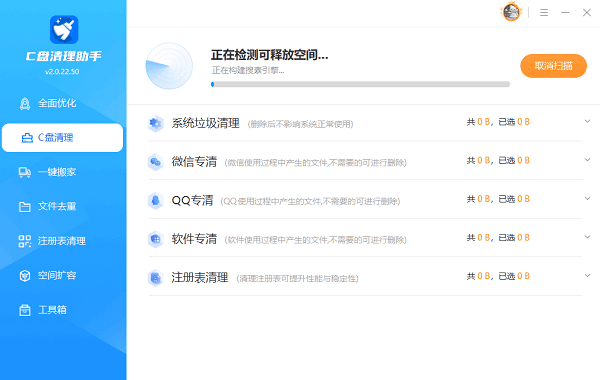Close the C盘清理助手 window
Screen dimensions: 600x380
coord(587,13)
